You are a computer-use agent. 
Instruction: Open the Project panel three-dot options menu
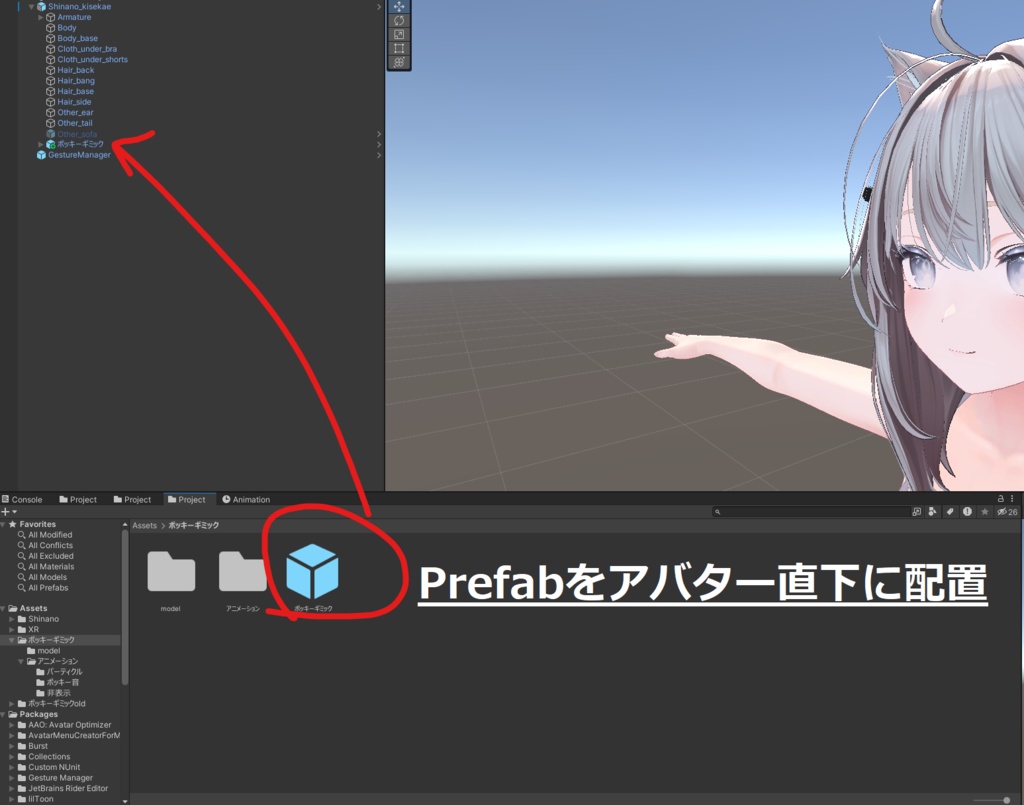pos(1012,498)
